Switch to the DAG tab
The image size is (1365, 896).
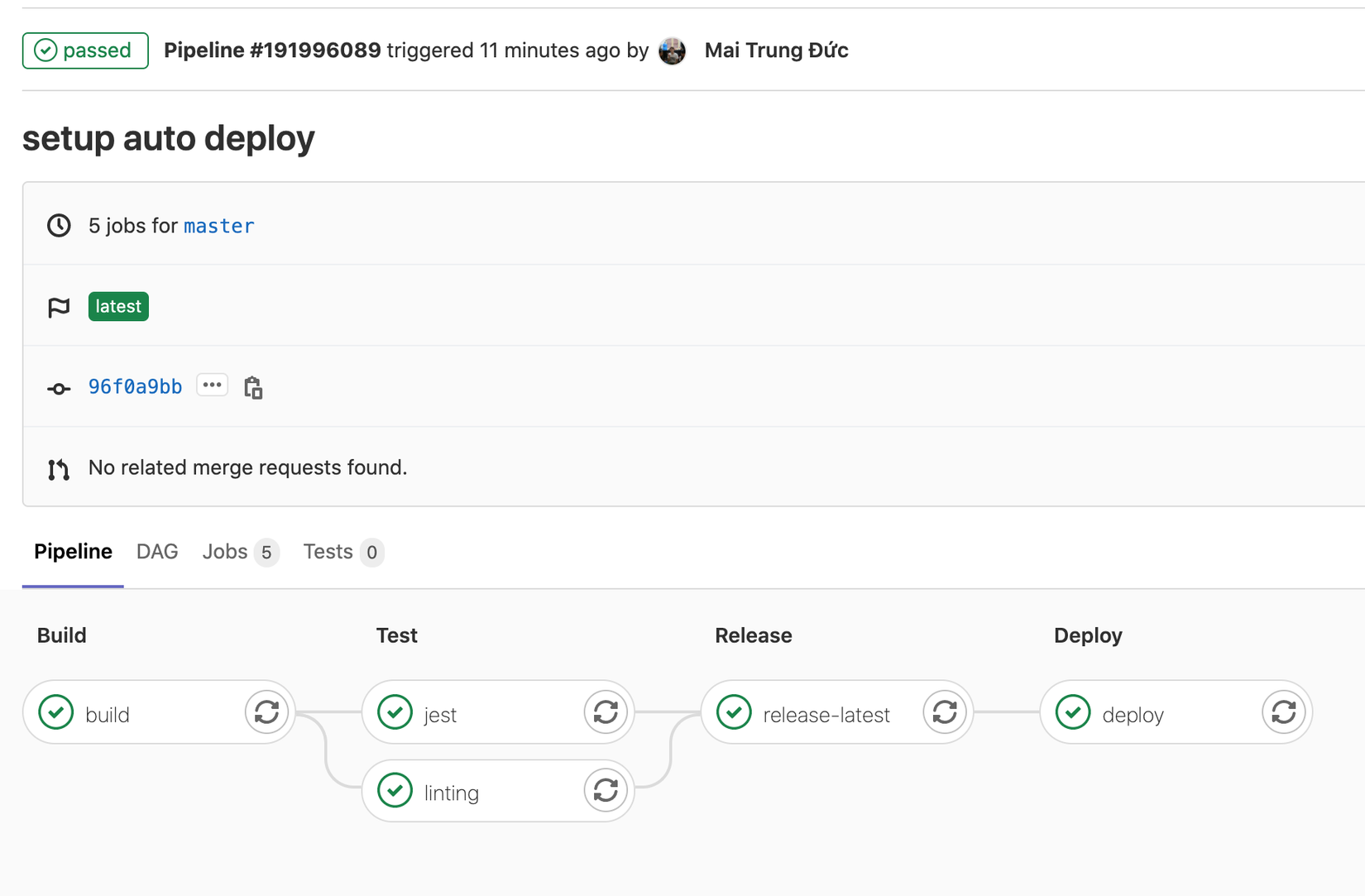click(157, 552)
